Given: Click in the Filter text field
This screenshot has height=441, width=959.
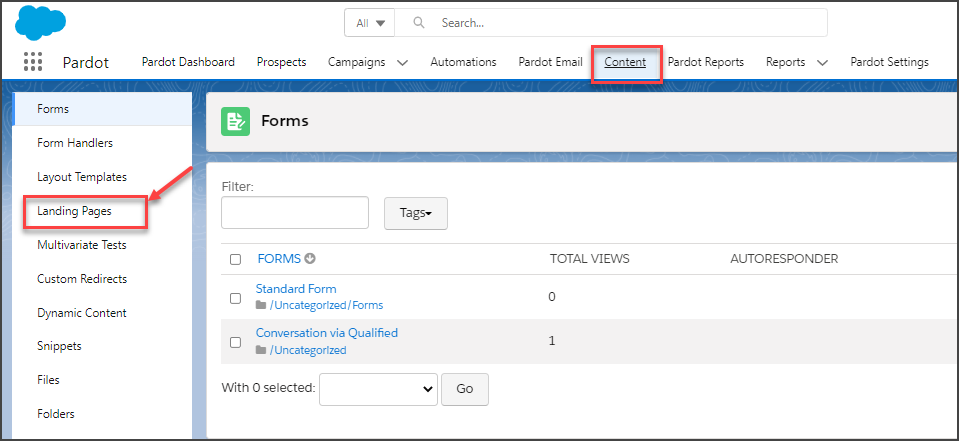Looking at the screenshot, I should 295,213.
